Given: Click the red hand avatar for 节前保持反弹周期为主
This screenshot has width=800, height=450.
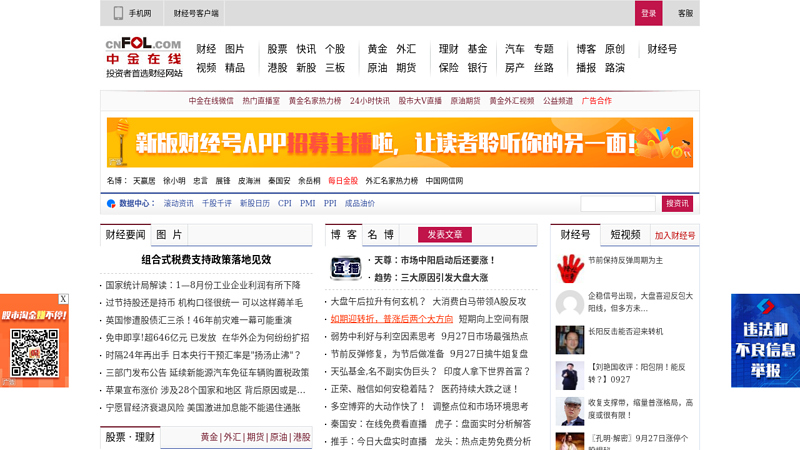Looking at the screenshot, I should pyautogui.click(x=570, y=268).
